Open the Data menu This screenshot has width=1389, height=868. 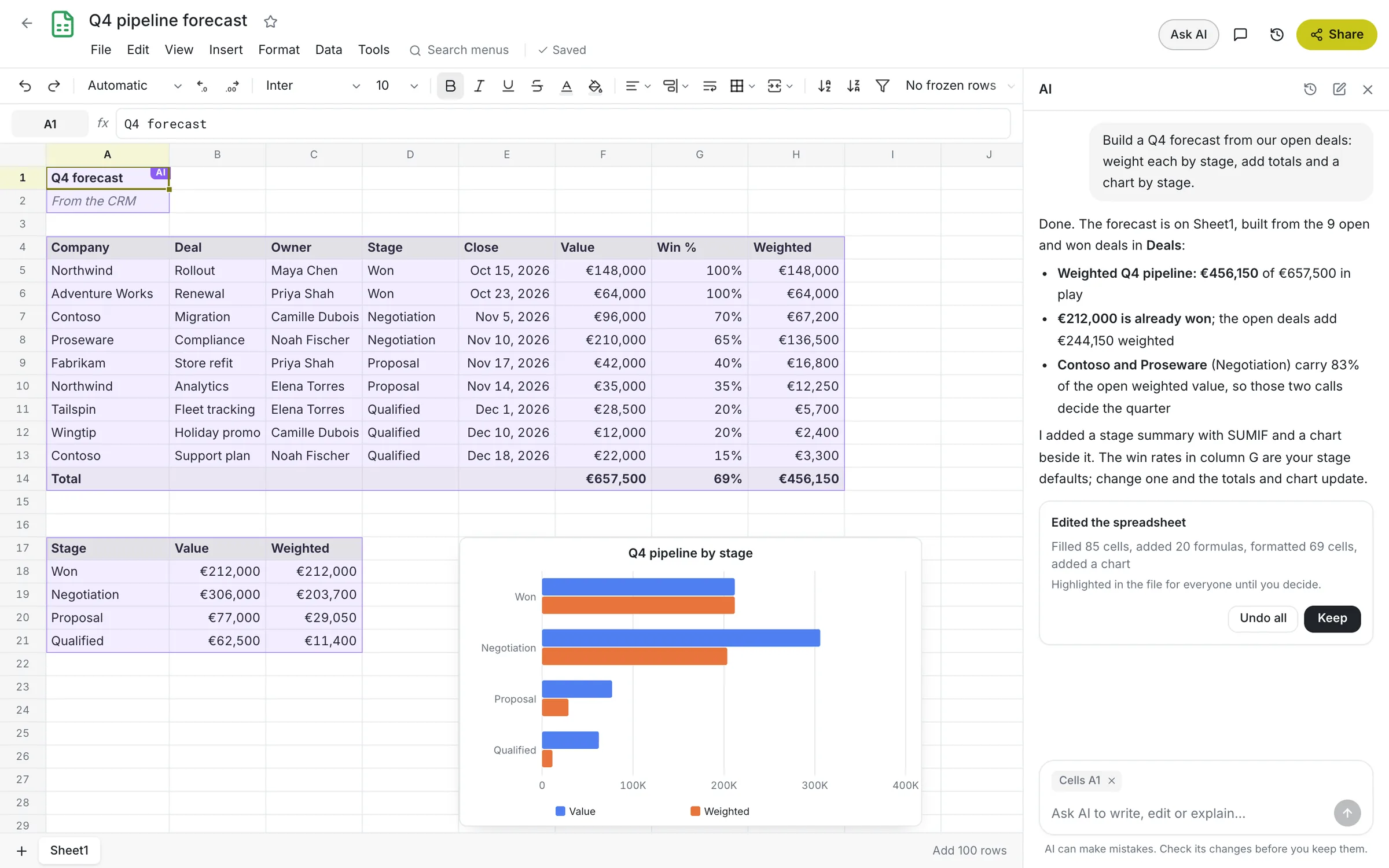tap(328, 50)
